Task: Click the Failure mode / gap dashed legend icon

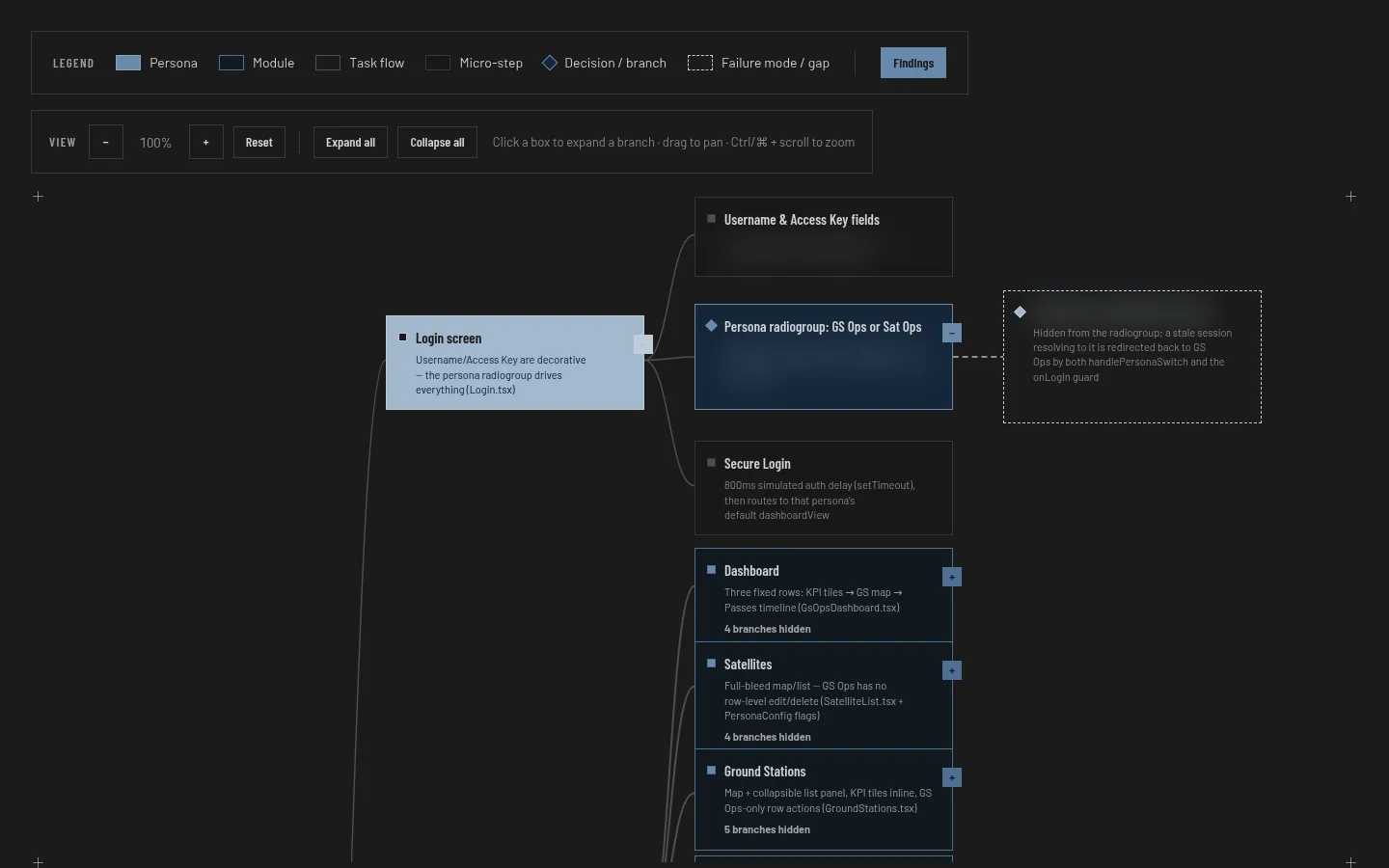Action: (x=700, y=63)
